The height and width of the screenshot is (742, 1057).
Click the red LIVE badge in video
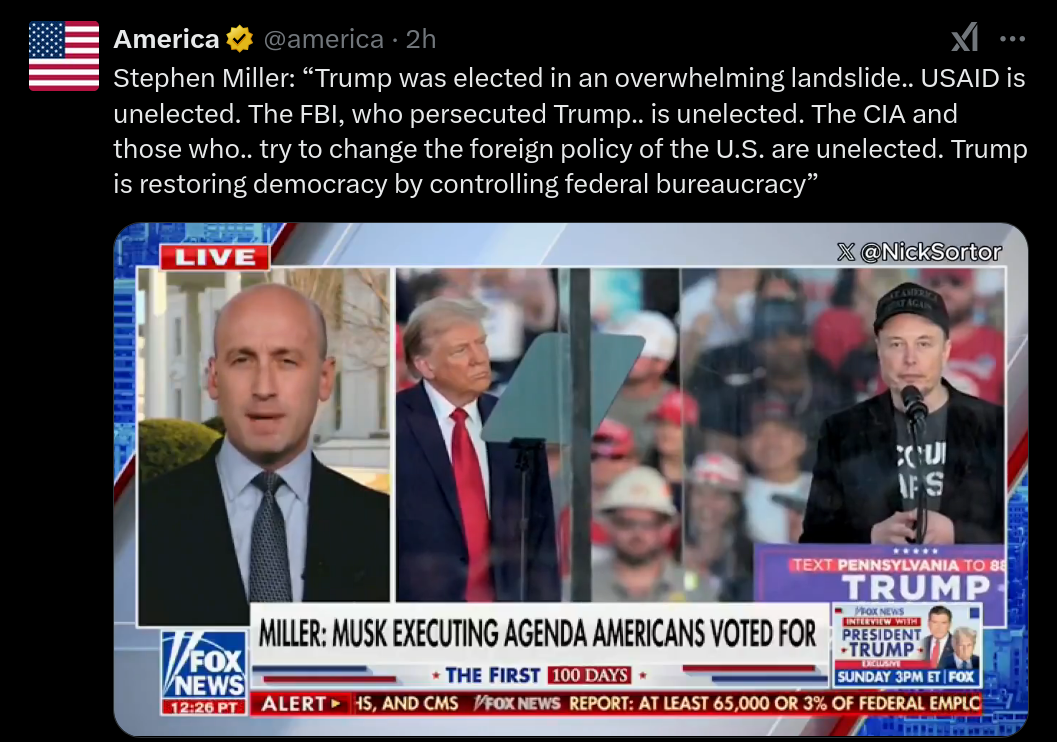tap(215, 257)
